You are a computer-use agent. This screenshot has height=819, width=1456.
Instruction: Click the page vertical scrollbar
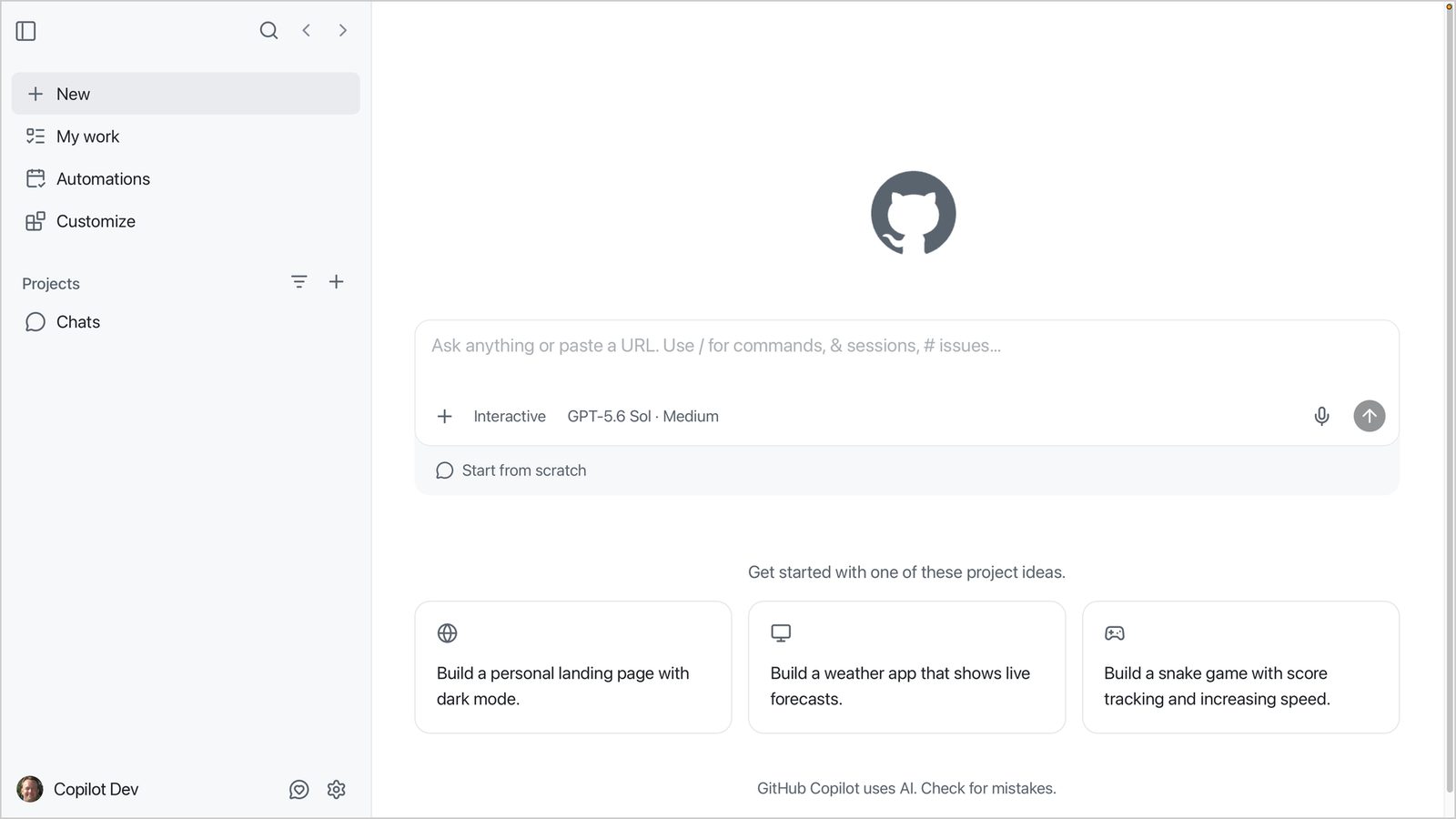1450,400
